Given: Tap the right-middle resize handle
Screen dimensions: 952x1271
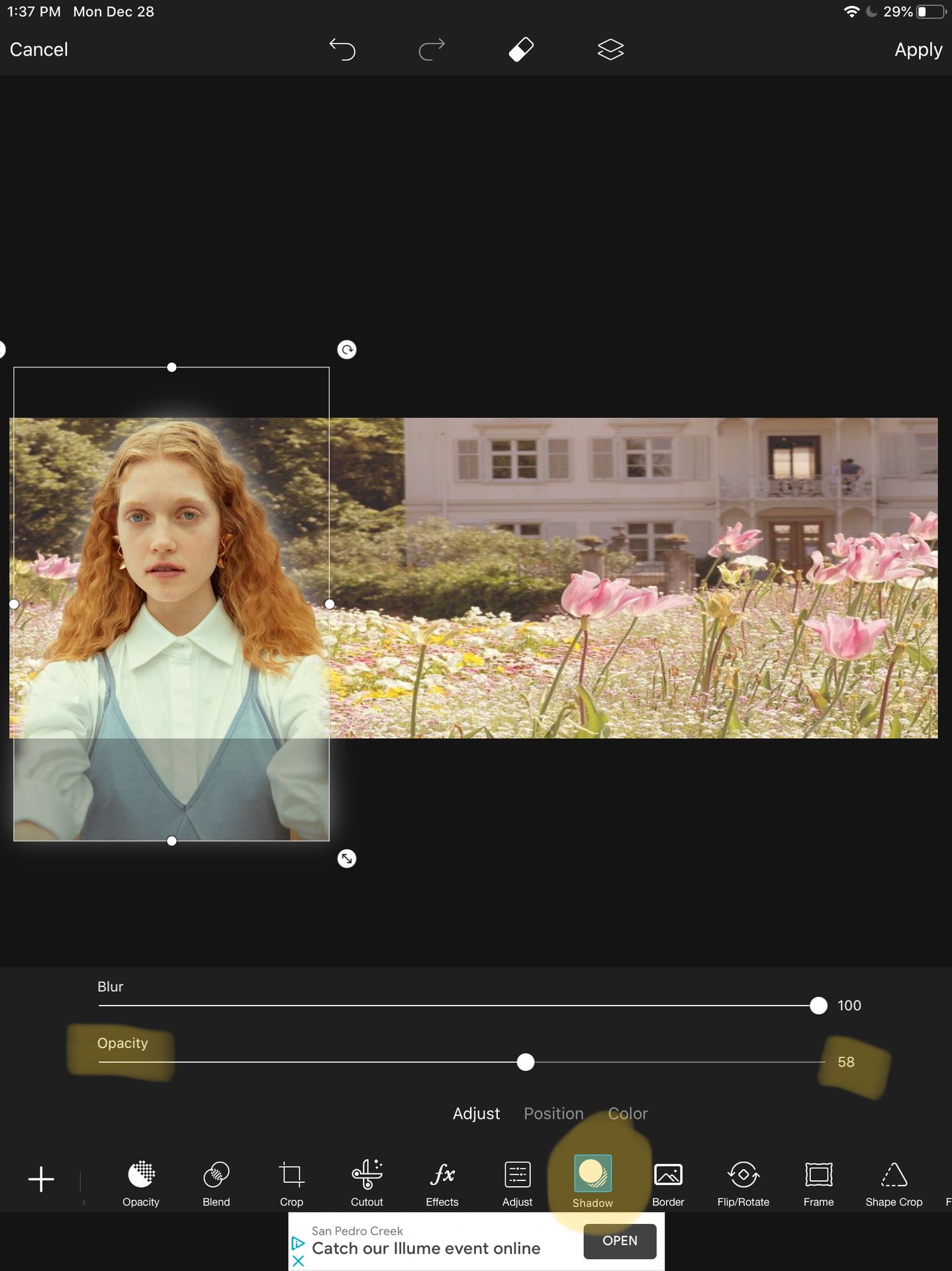Looking at the screenshot, I should (x=329, y=604).
